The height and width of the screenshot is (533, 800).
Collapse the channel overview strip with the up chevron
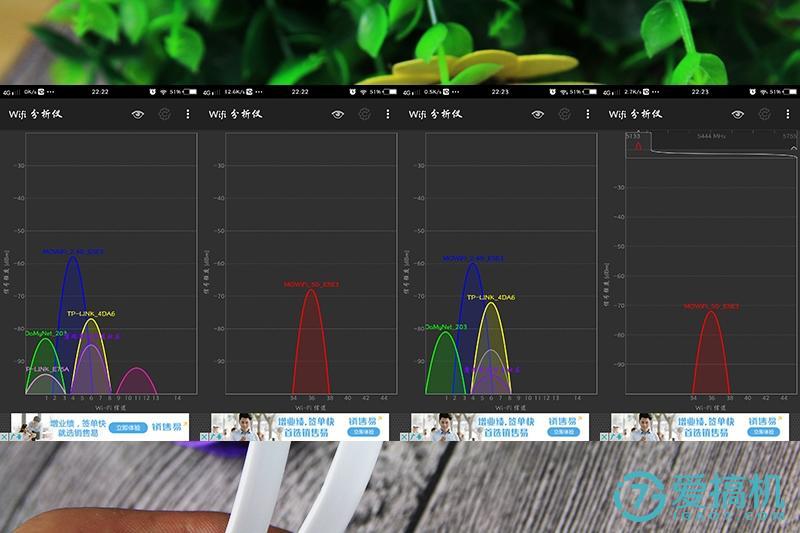point(794,148)
